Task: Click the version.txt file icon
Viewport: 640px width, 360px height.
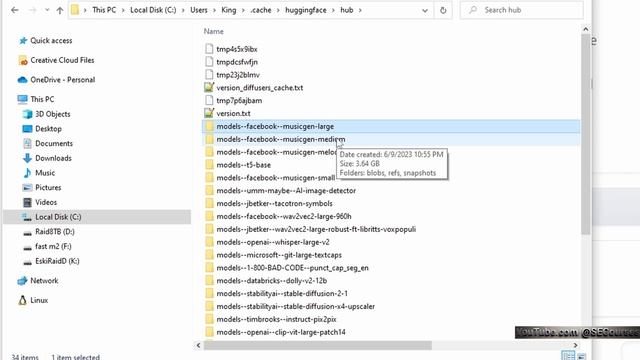Action: point(209,113)
